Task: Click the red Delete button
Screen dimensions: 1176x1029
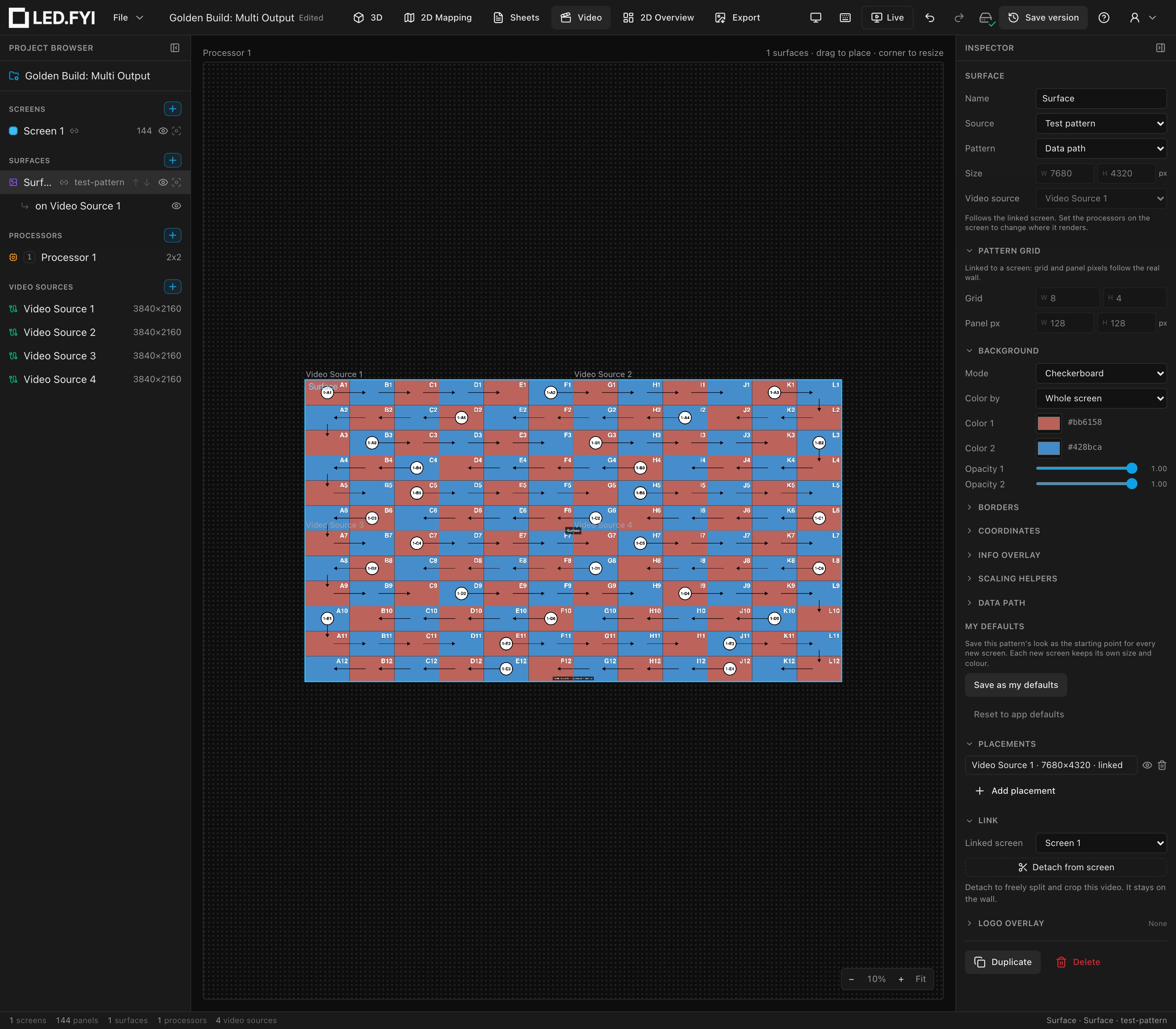Action: tap(1078, 962)
